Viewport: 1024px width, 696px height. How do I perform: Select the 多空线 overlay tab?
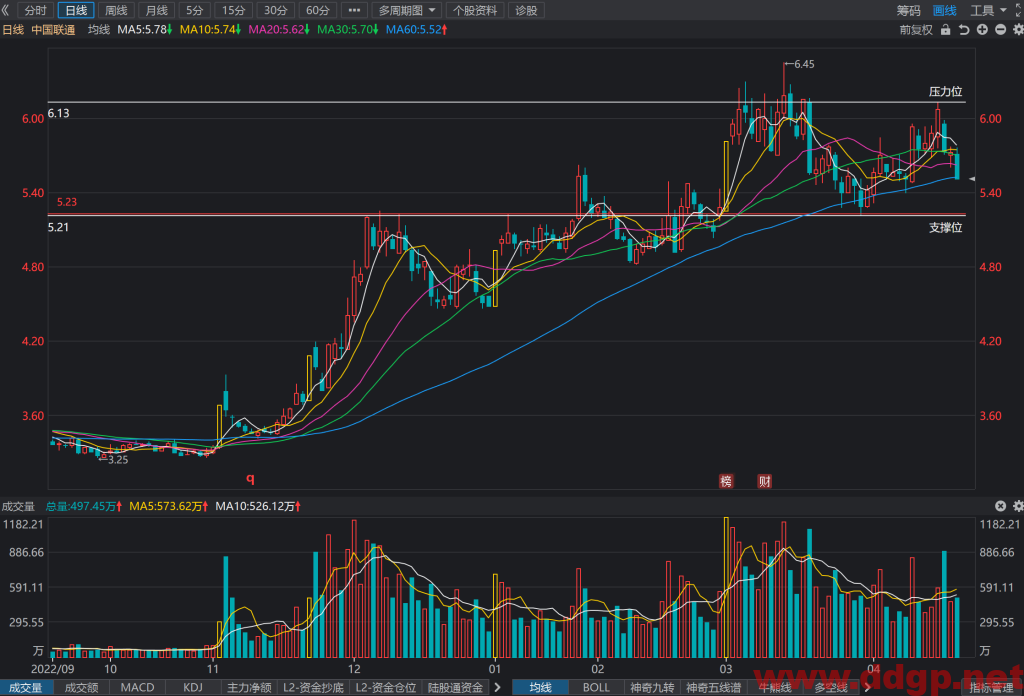[831, 688]
